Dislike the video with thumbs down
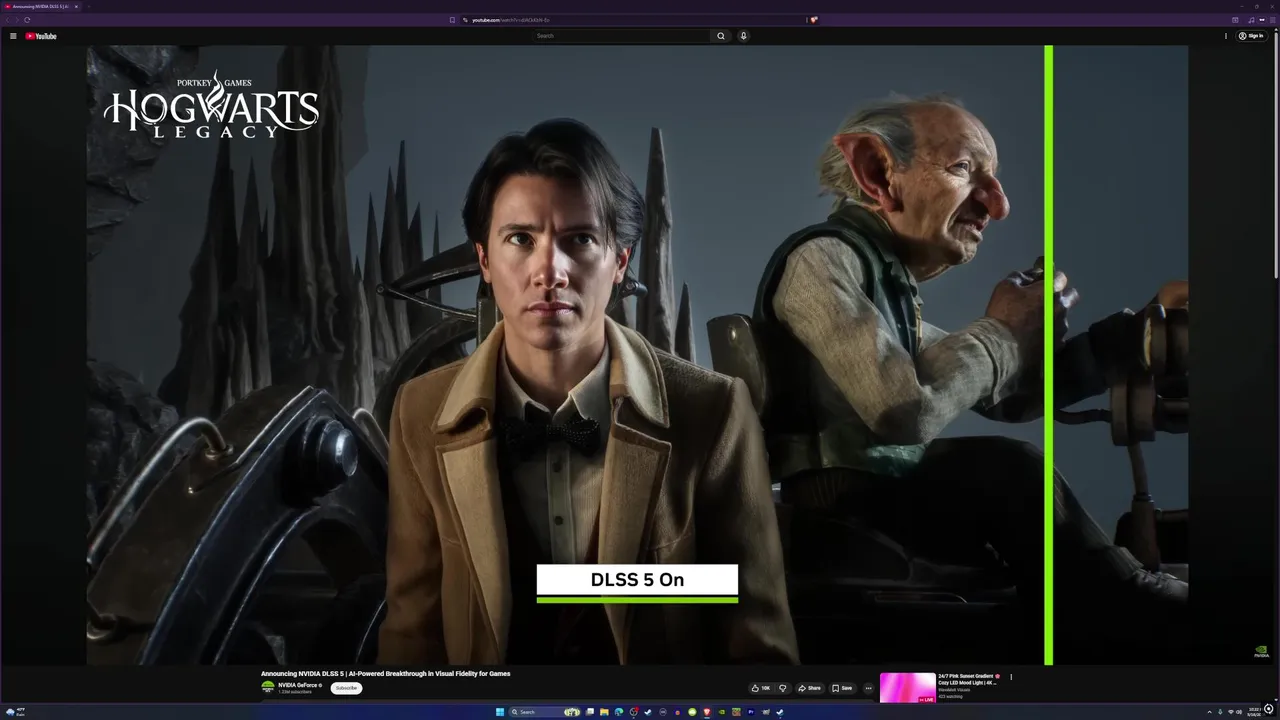The width and height of the screenshot is (1280, 720). pos(783,688)
